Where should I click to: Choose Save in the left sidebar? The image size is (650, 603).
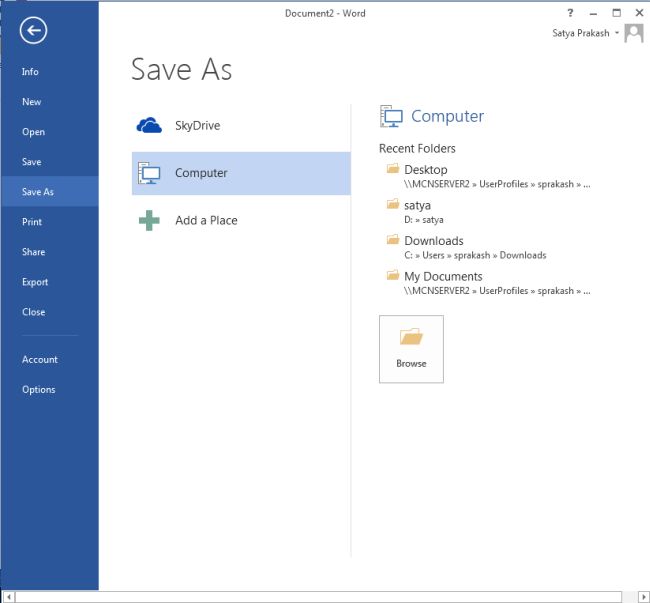tap(32, 162)
